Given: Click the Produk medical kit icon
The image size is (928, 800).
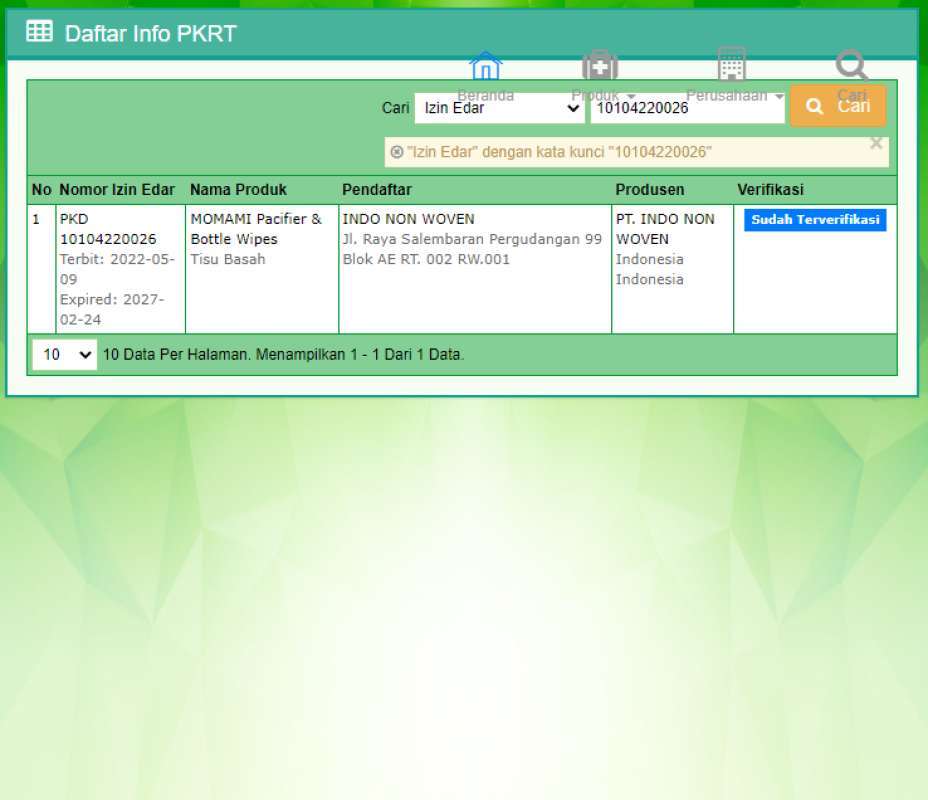Looking at the screenshot, I should click(600, 66).
